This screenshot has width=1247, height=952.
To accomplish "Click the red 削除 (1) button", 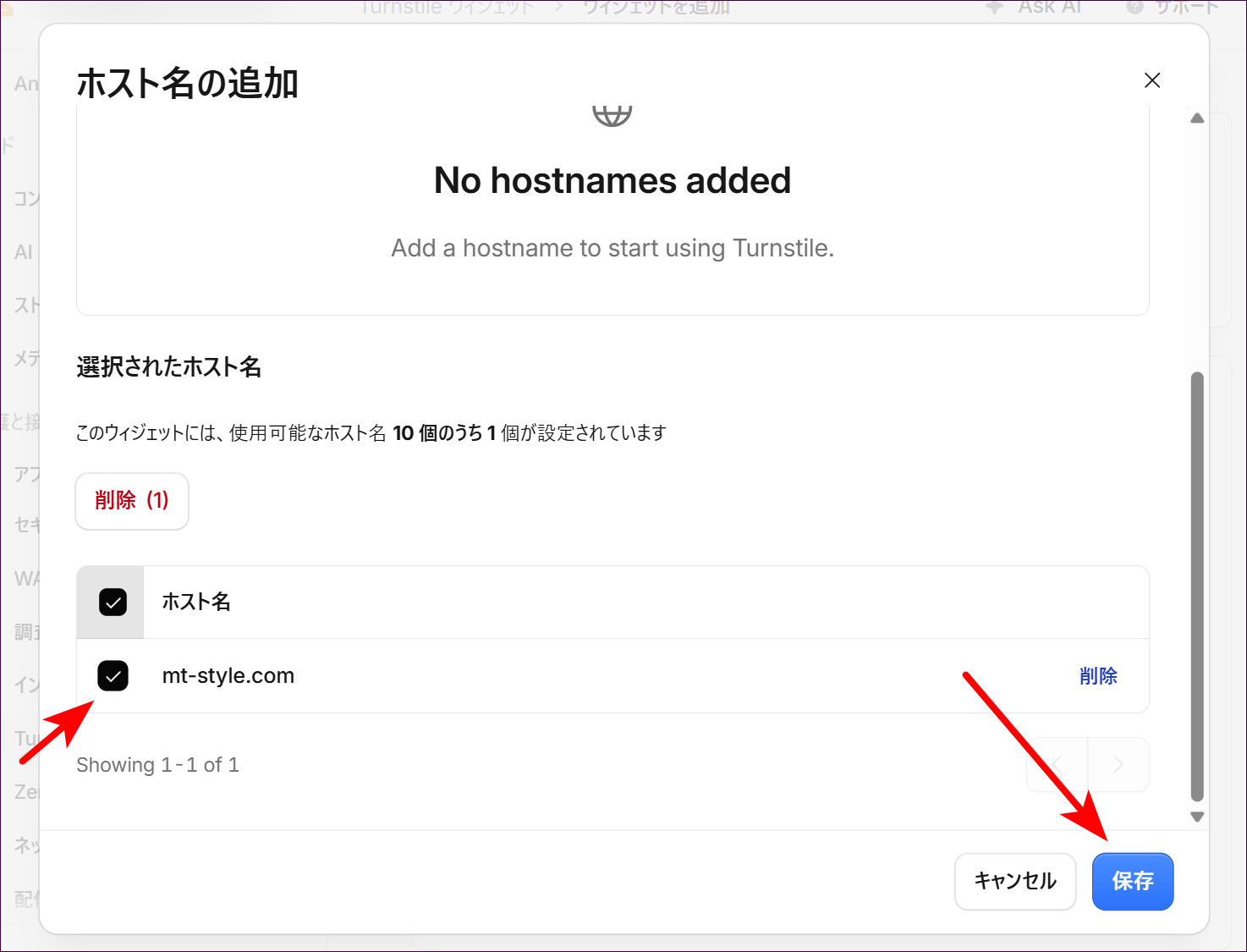I will point(132,501).
